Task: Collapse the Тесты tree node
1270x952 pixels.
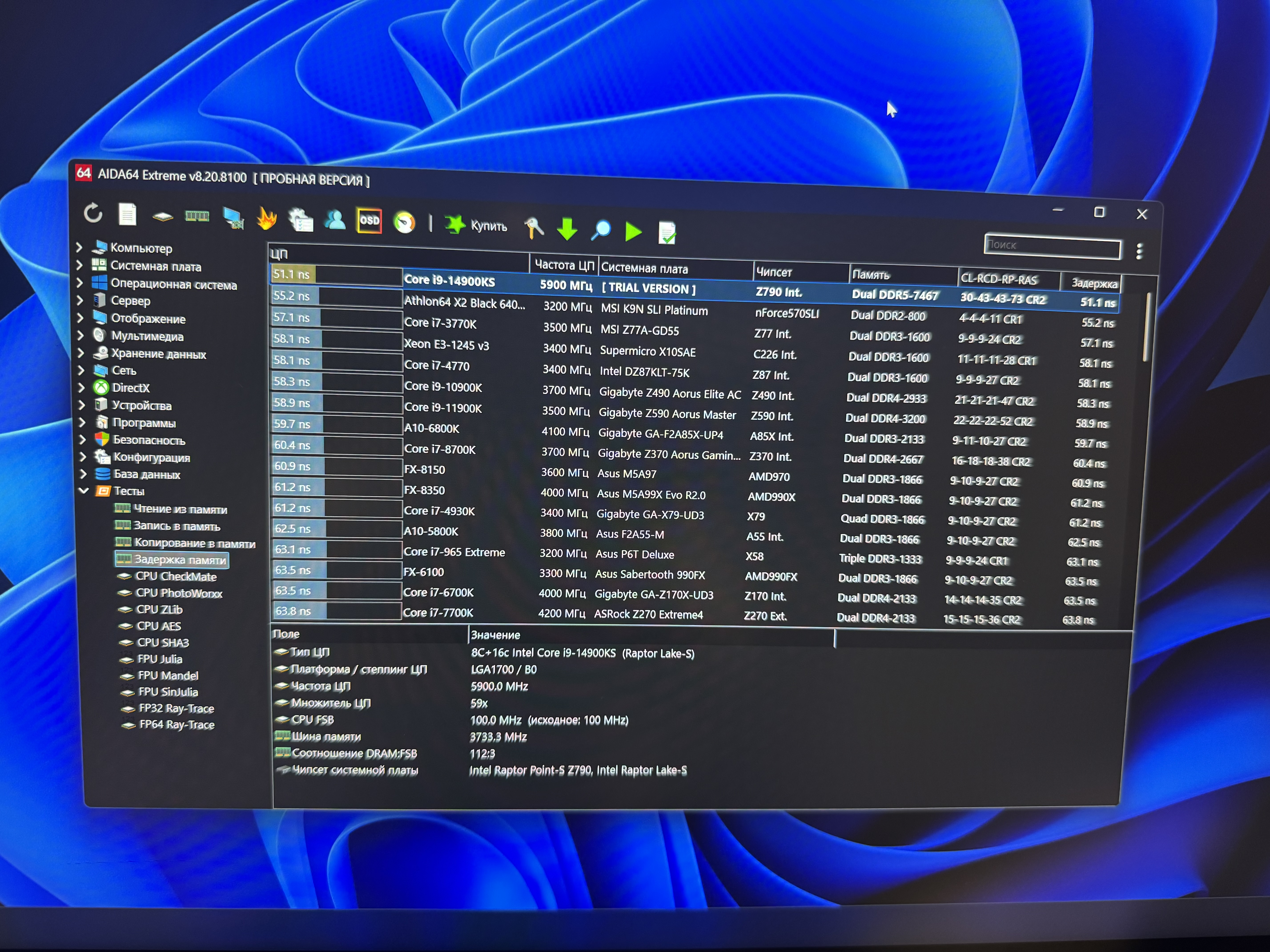Action: (84, 491)
